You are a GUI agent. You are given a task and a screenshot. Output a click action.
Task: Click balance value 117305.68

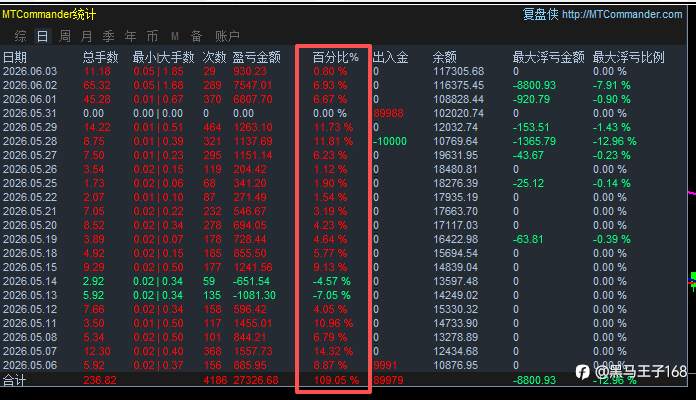459,71
